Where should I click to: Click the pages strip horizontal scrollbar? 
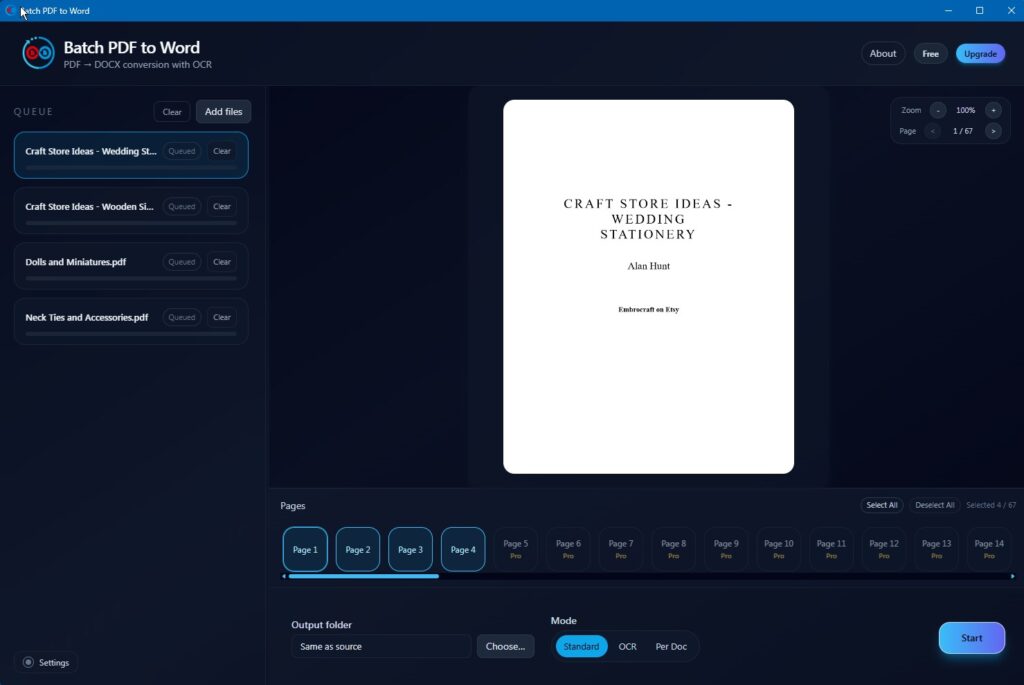pyautogui.click(x=364, y=576)
